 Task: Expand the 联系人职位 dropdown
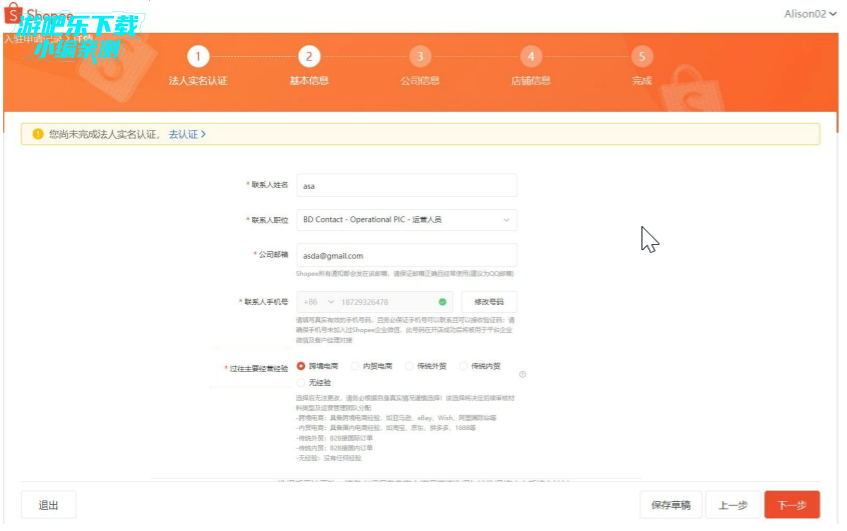pyautogui.click(x=407, y=220)
